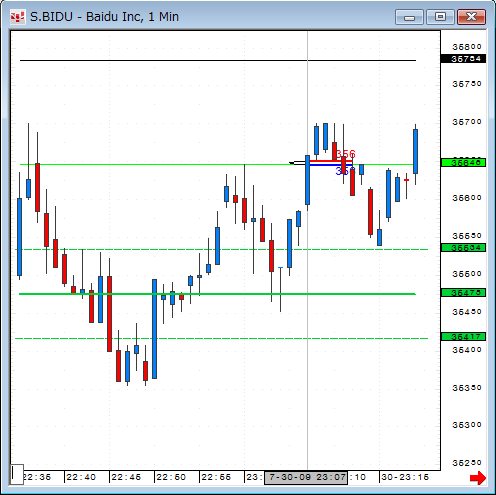Click the small box left of the time axis

pyautogui.click(x=17, y=474)
